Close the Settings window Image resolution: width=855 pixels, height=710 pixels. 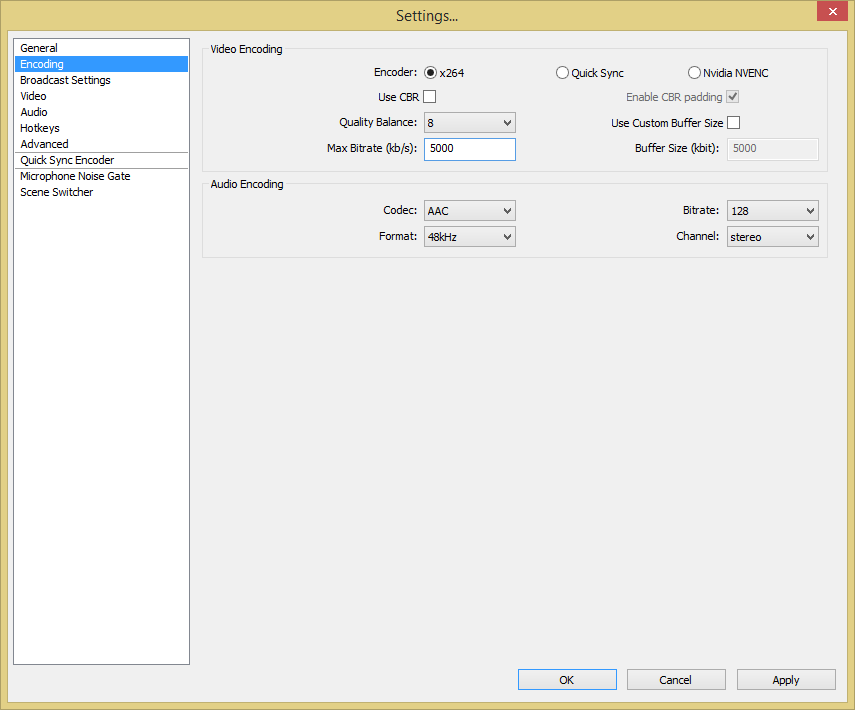832,11
